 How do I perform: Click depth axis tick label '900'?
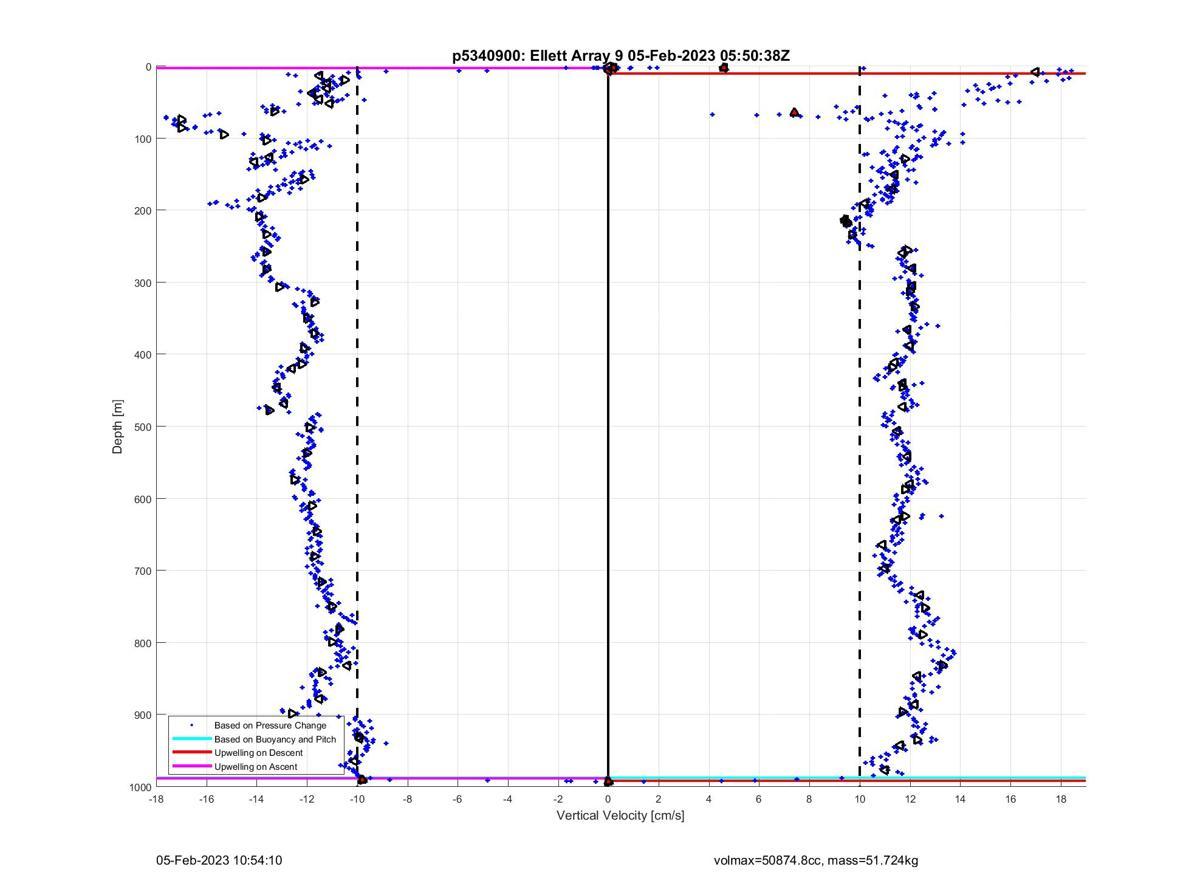[142, 715]
